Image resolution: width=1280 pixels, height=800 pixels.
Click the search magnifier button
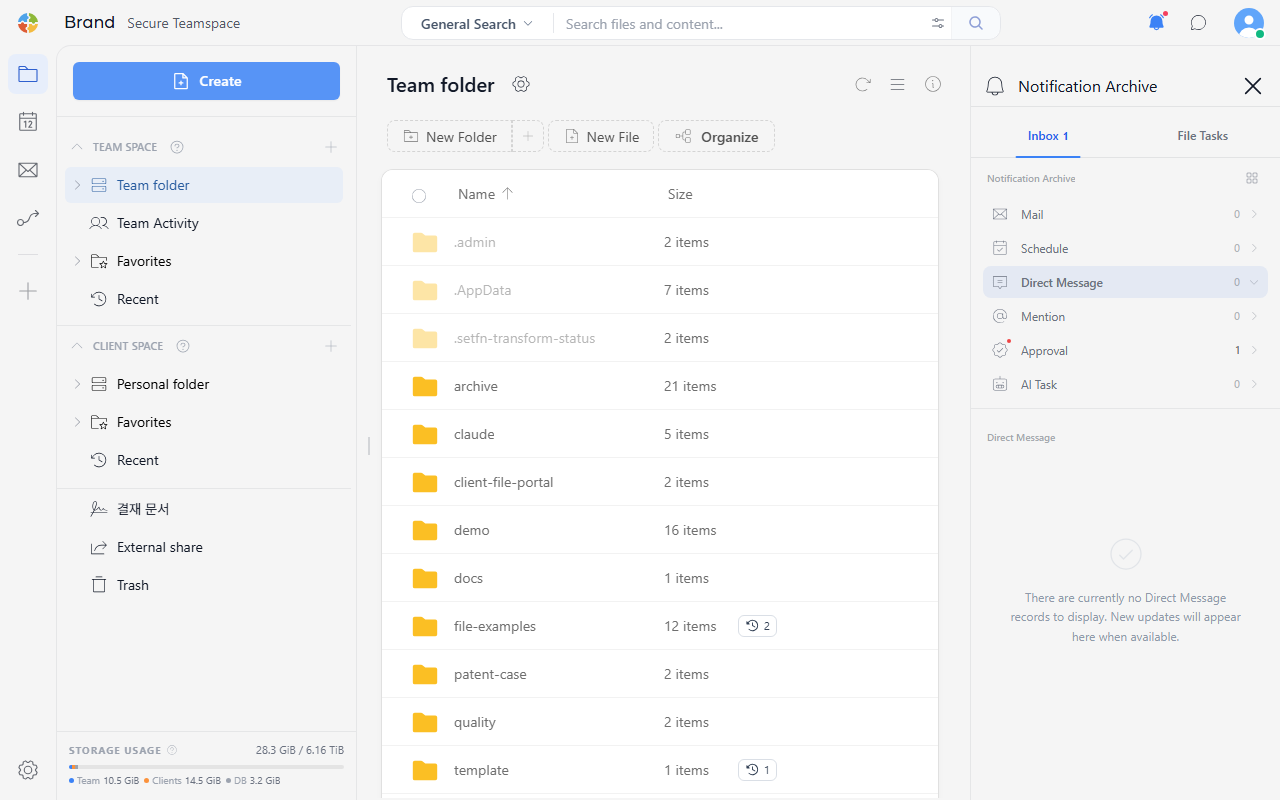coord(976,23)
